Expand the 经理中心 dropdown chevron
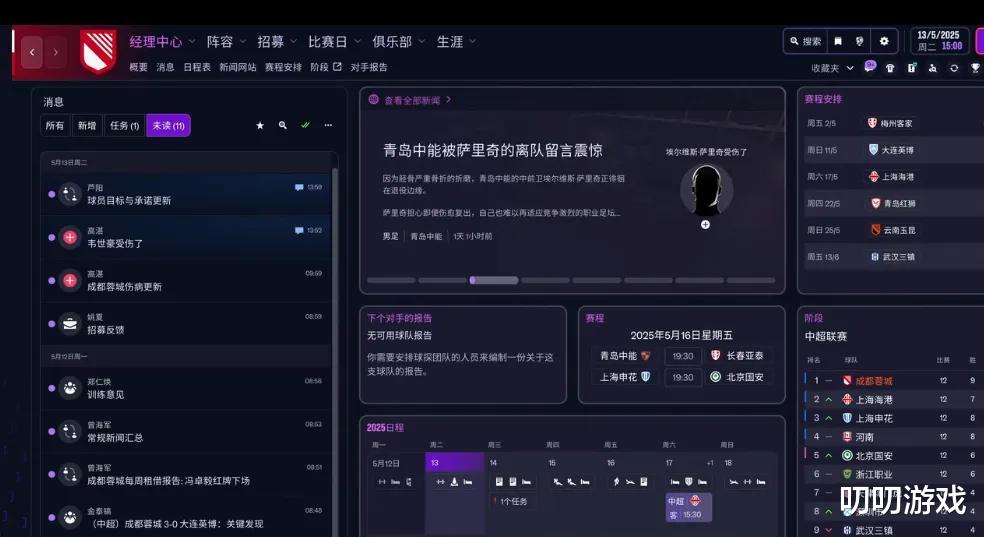The width and height of the screenshot is (984, 537). [x=191, y=42]
